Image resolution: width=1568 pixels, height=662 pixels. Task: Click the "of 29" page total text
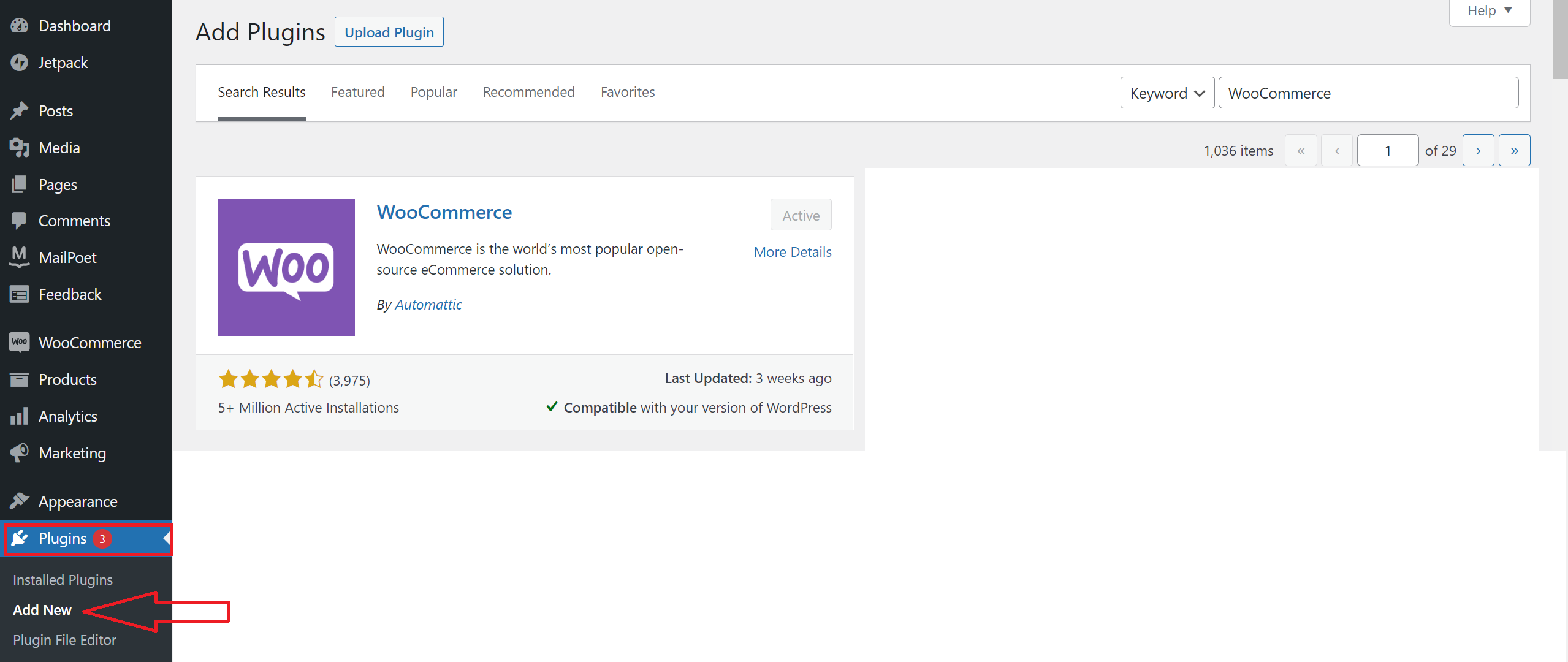(1441, 151)
